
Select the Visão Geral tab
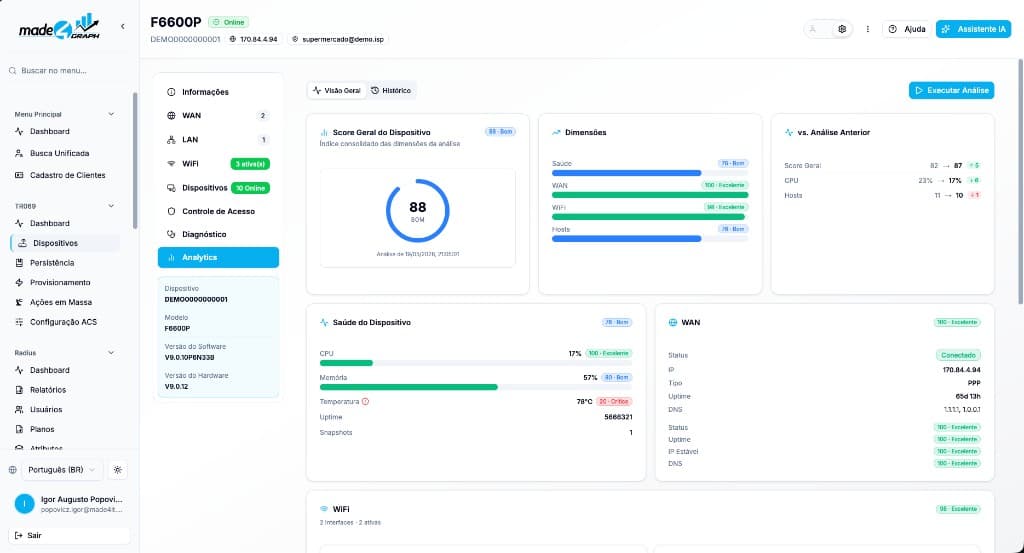[336, 90]
